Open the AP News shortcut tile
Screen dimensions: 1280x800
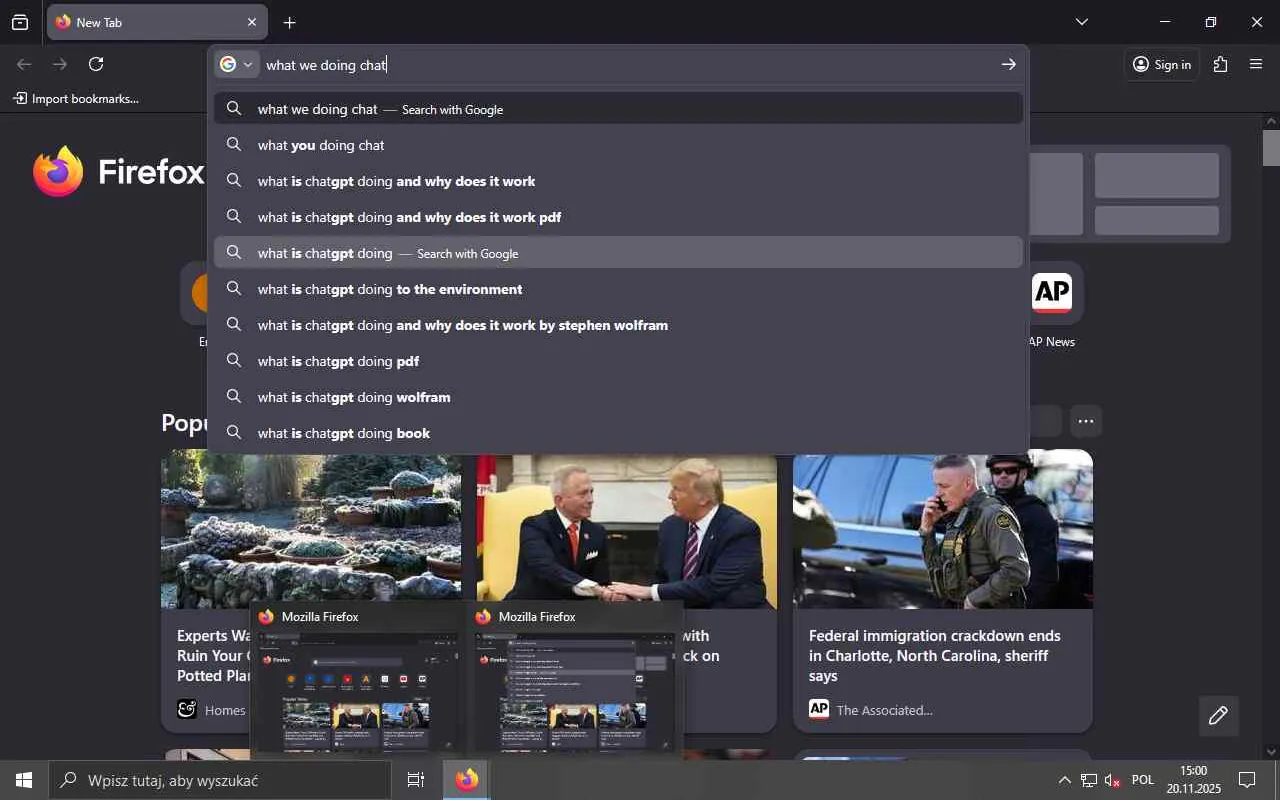pos(1051,293)
